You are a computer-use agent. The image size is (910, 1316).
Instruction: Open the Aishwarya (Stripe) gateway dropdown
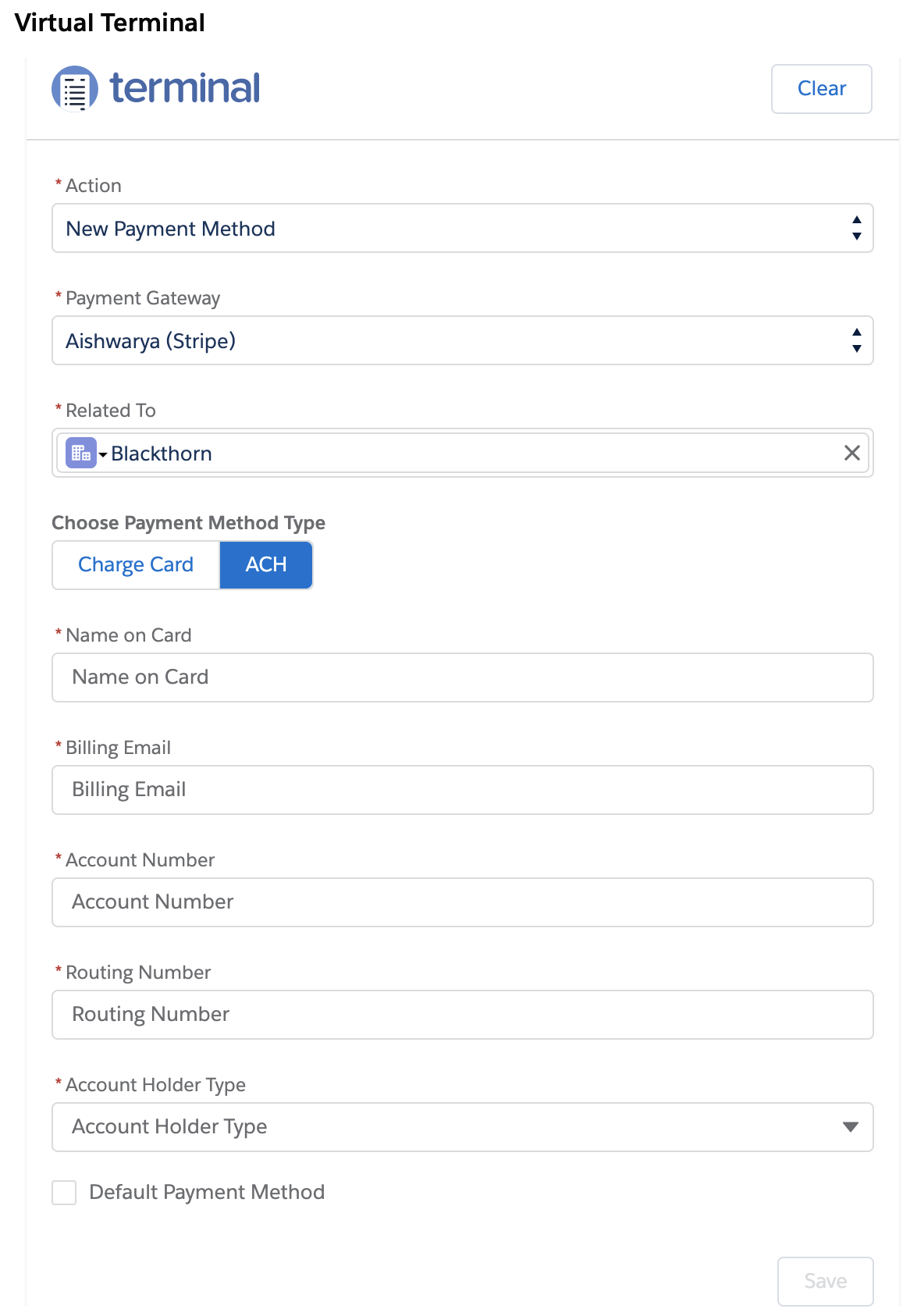[463, 340]
